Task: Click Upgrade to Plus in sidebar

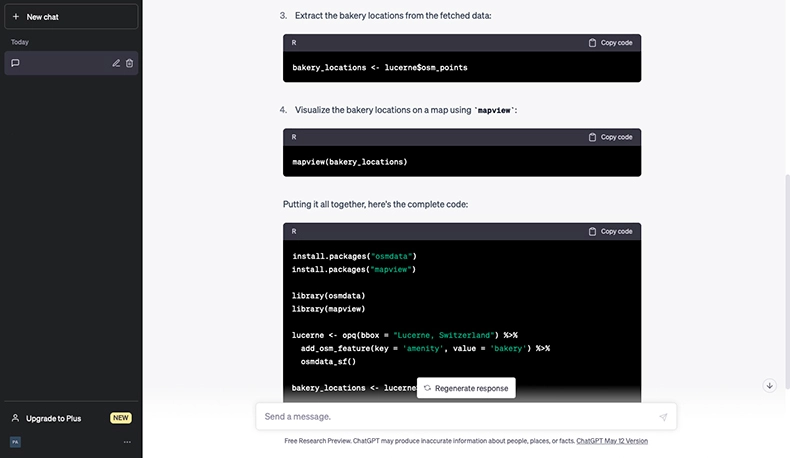Action: [53, 418]
